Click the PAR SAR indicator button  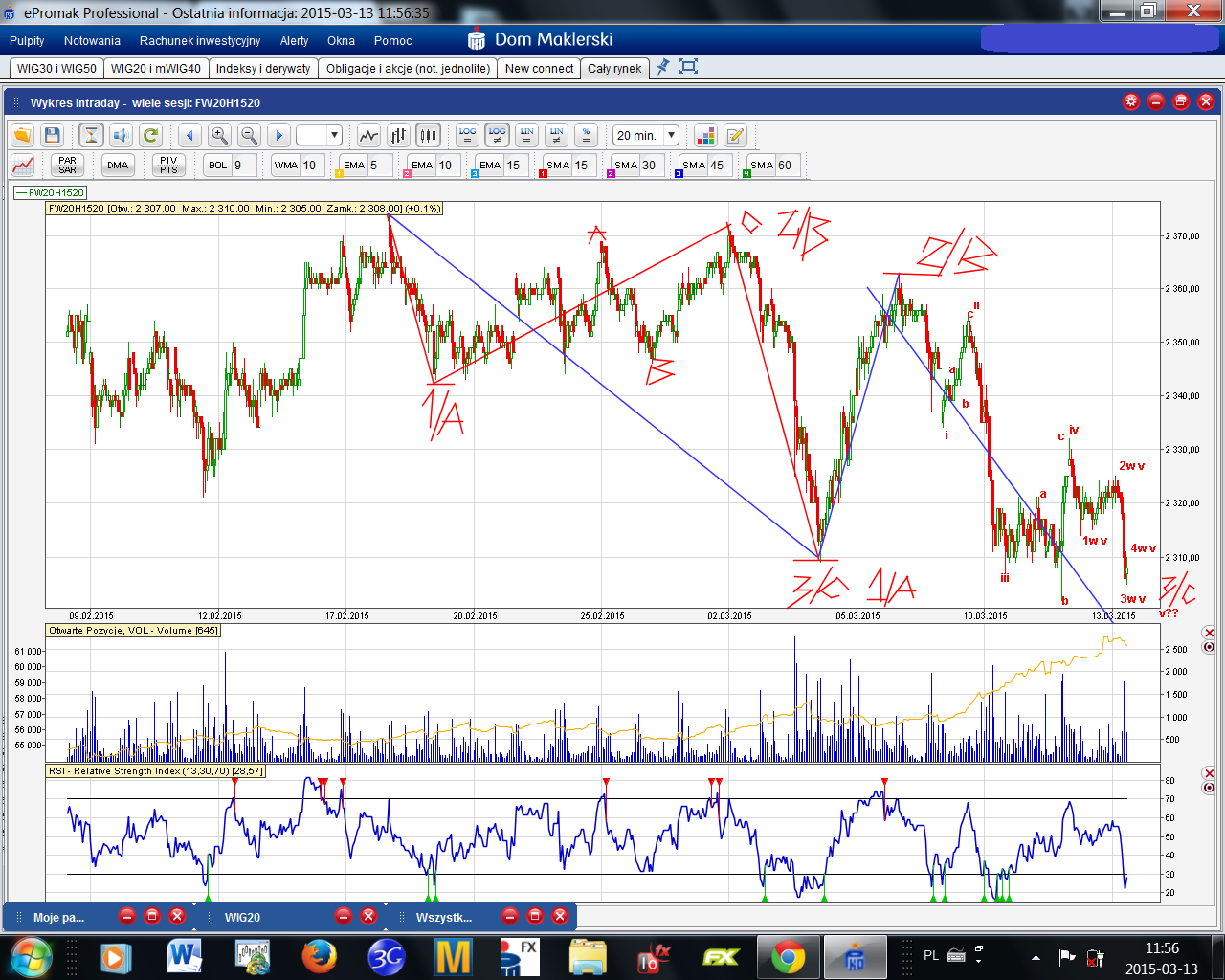pos(67,166)
